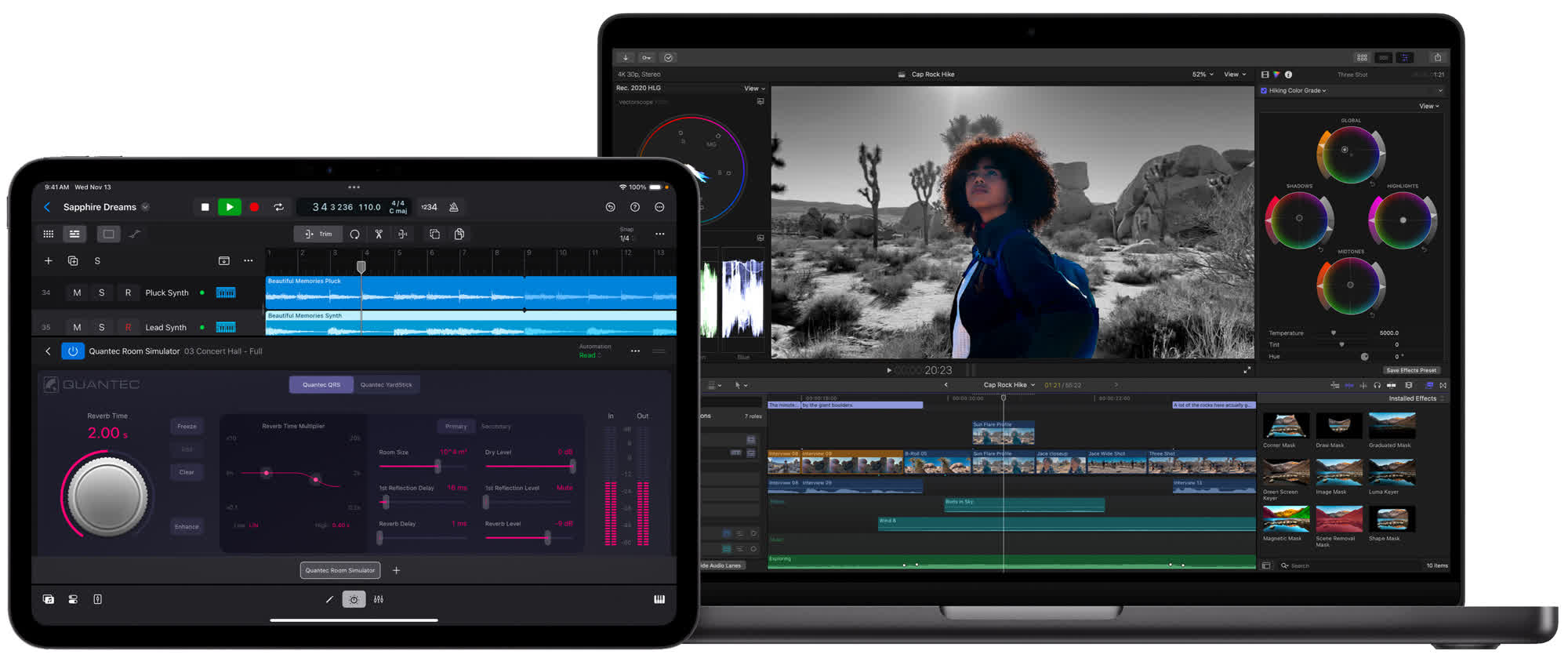
Task: Select the Copy tool in Logic toolbar
Action: click(x=435, y=234)
